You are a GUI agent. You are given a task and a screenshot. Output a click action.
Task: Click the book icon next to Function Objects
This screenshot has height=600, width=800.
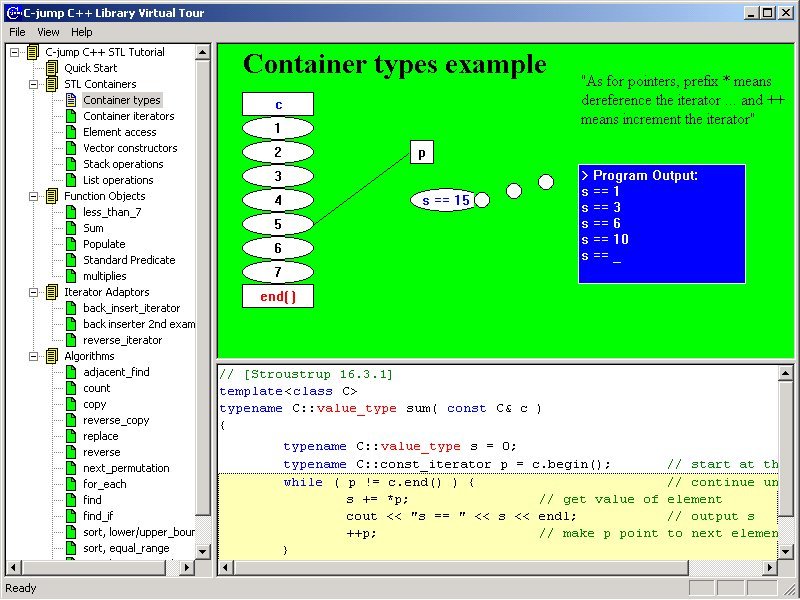click(52, 196)
